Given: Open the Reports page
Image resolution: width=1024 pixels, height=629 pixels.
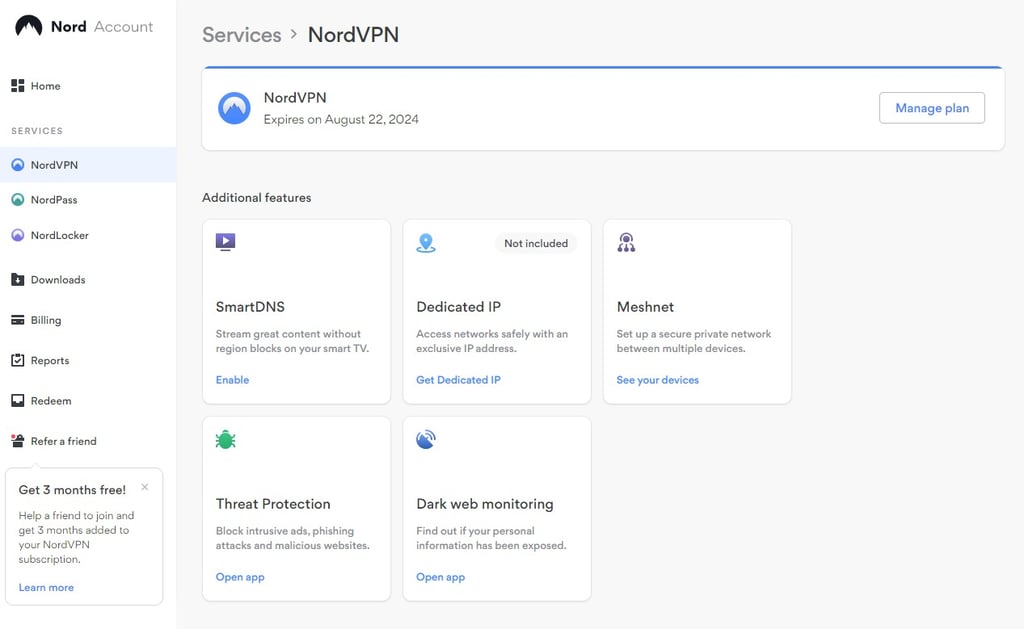Looking at the screenshot, I should 88,360.
